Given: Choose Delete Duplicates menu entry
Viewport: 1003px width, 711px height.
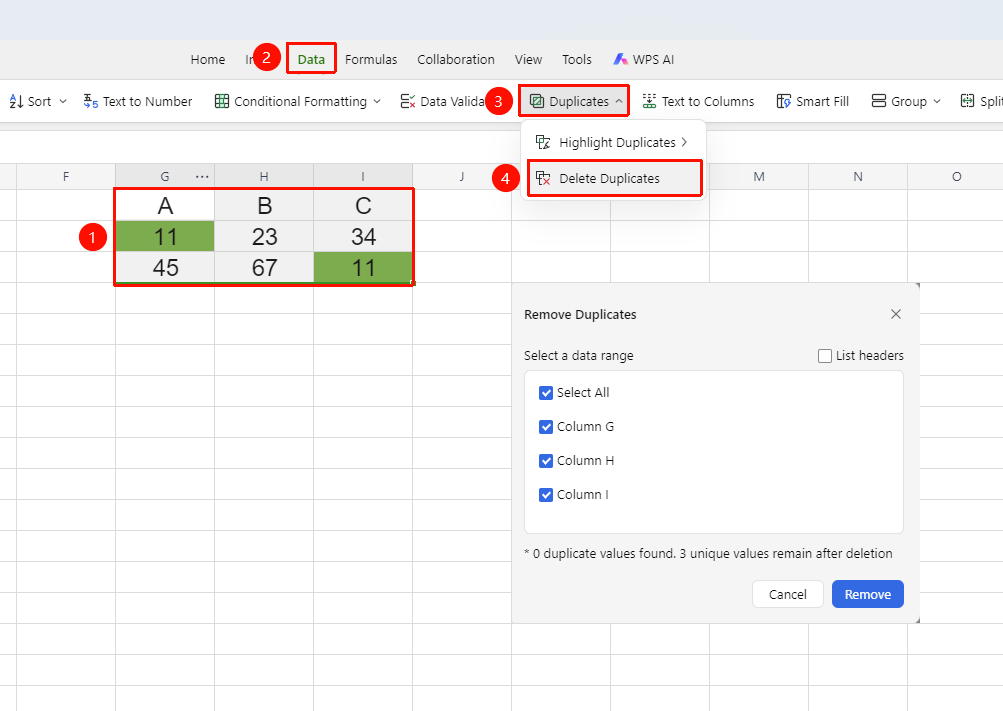Looking at the screenshot, I should 614,178.
